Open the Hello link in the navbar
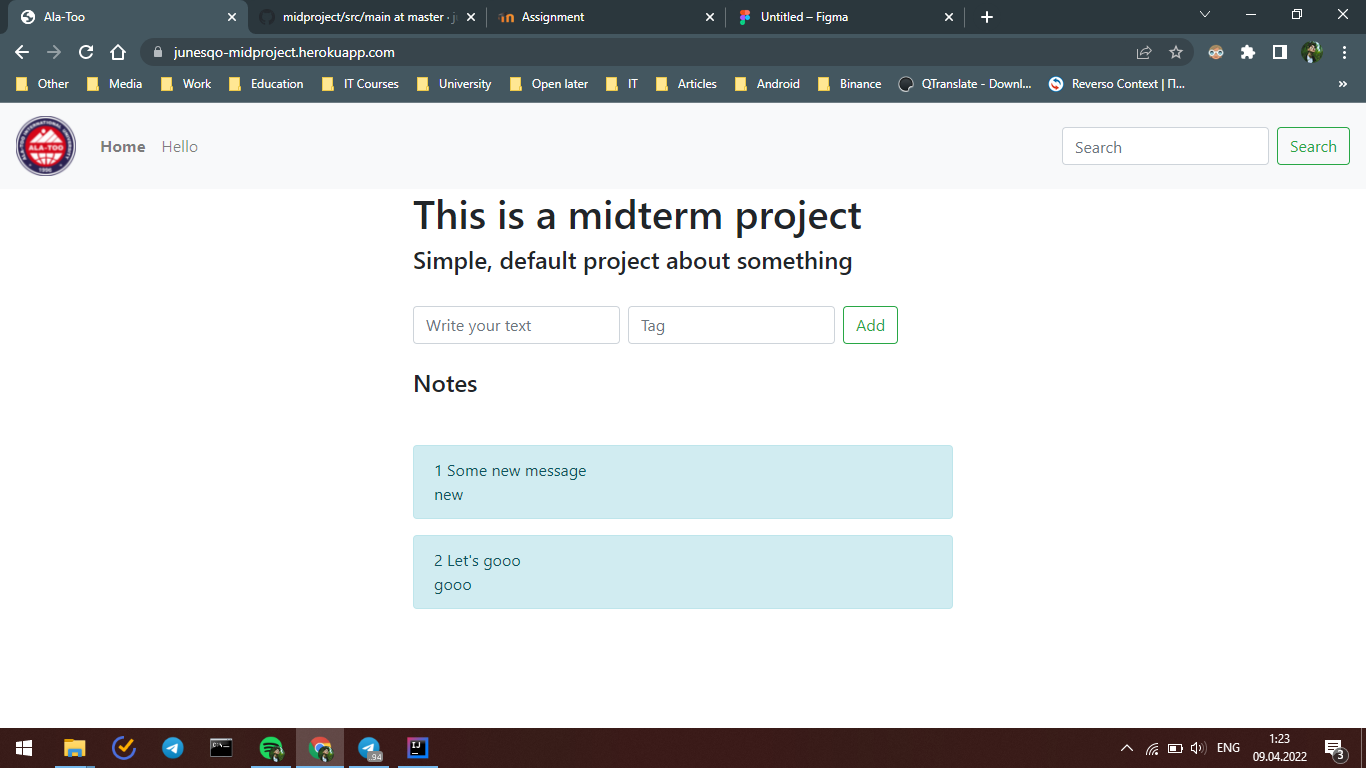1366x768 pixels. point(179,146)
